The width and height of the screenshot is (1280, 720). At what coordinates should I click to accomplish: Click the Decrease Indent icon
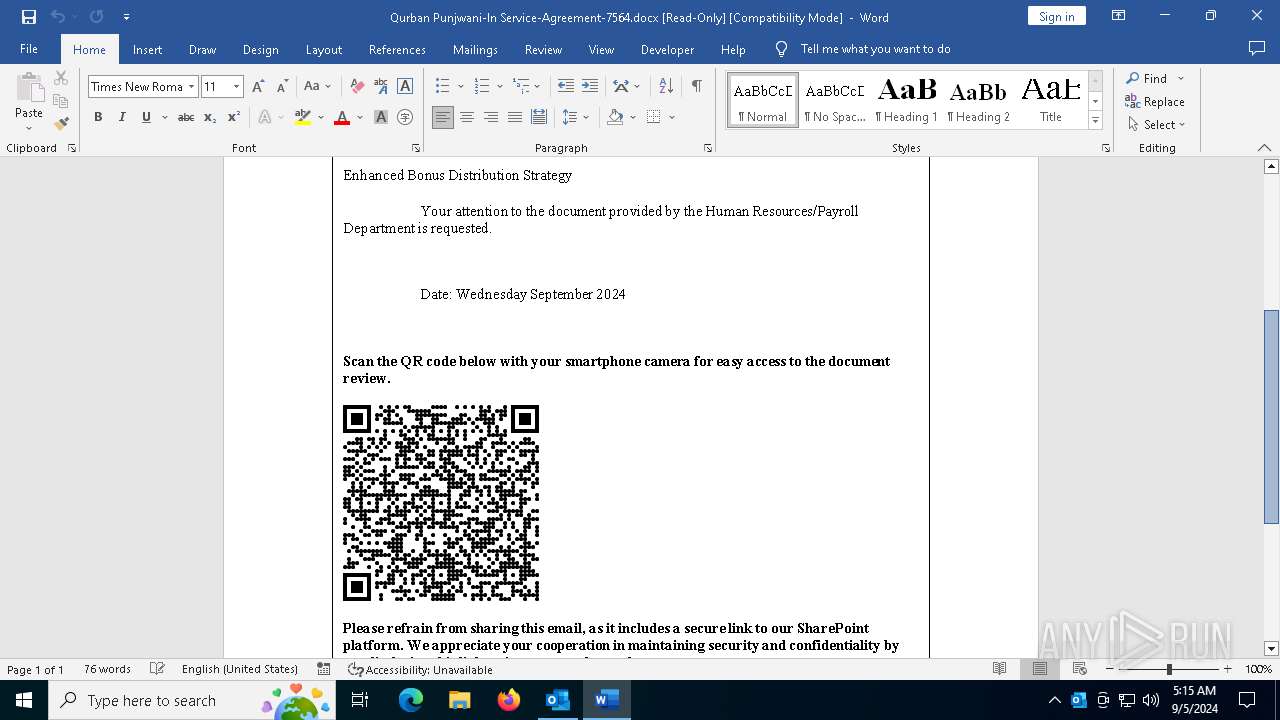(x=566, y=87)
